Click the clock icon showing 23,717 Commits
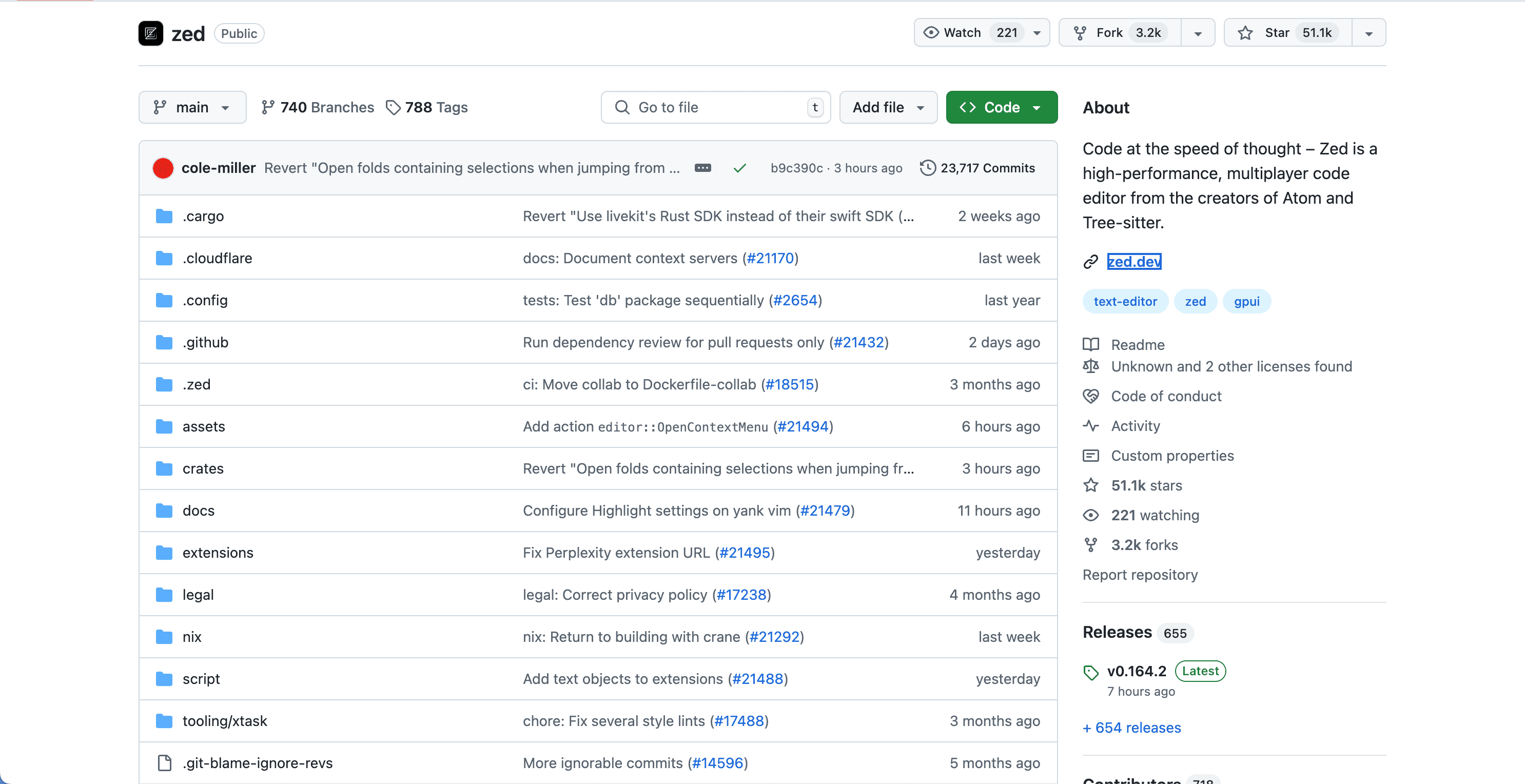The image size is (1525, 784). pos(927,167)
